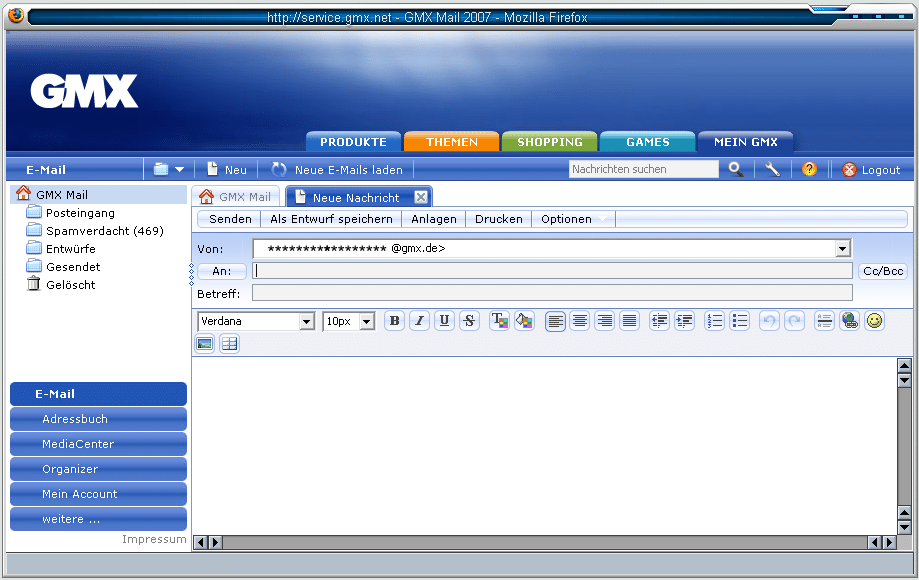This screenshot has width=919, height=580.
Task: Click inside the message body area
Action: [x=544, y=446]
